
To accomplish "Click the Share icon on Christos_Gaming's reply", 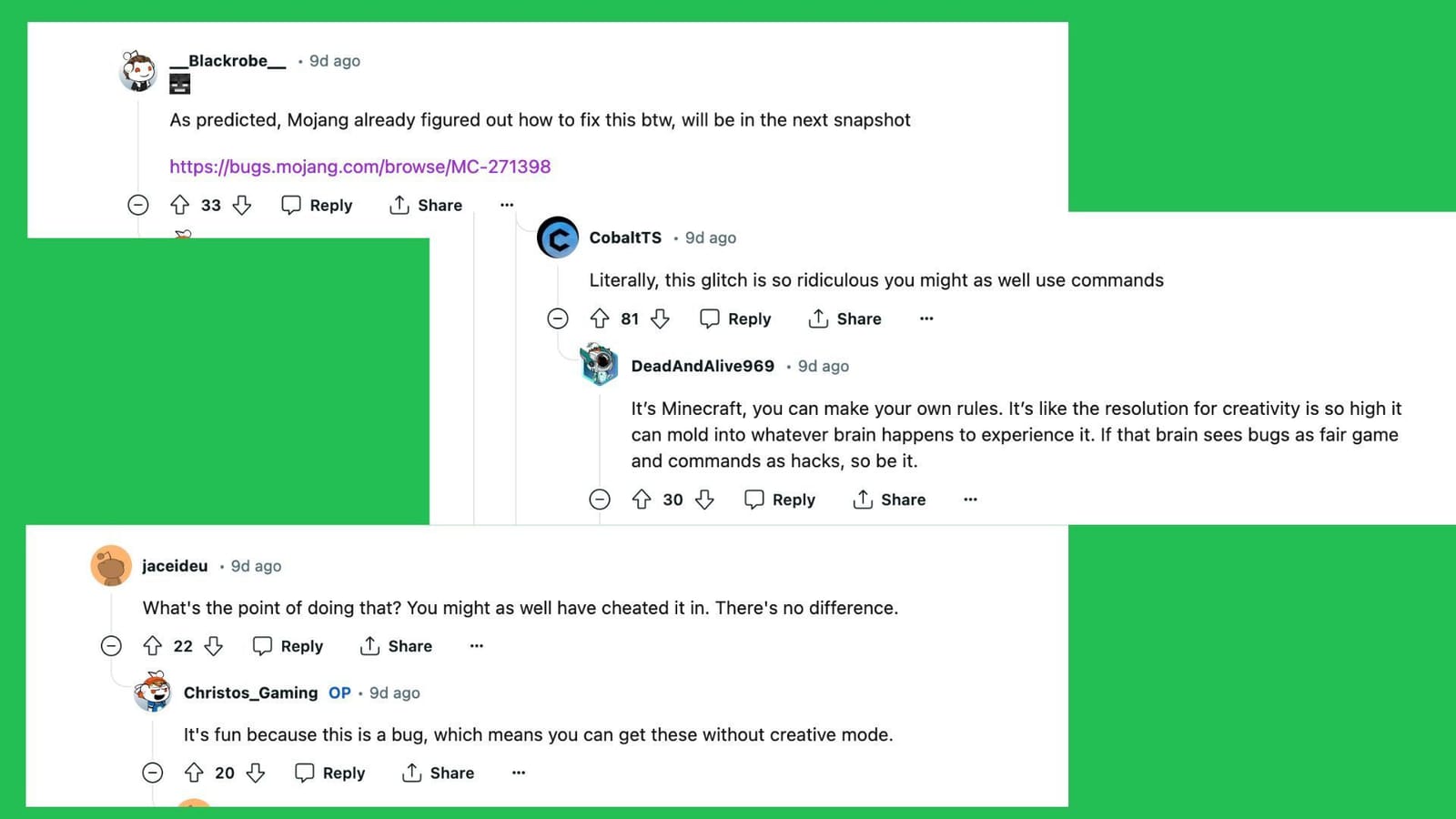I will 413,773.
